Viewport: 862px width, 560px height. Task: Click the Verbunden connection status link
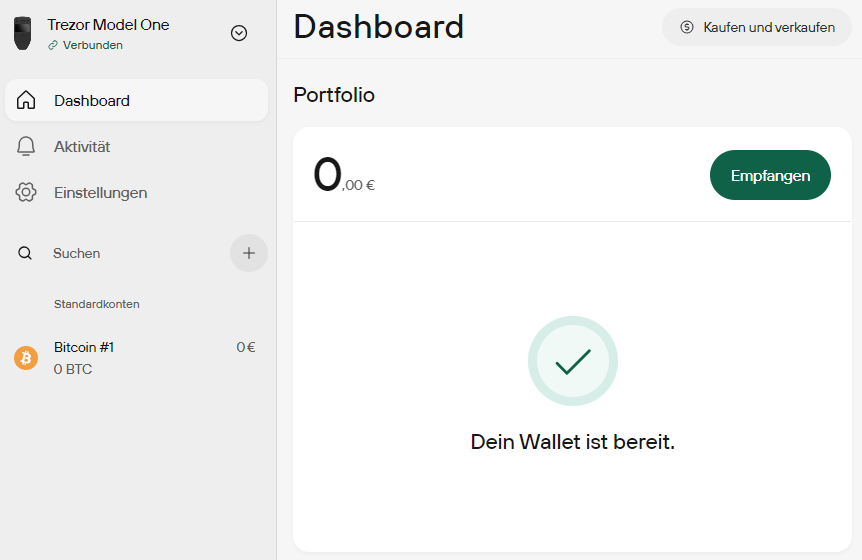pos(85,45)
